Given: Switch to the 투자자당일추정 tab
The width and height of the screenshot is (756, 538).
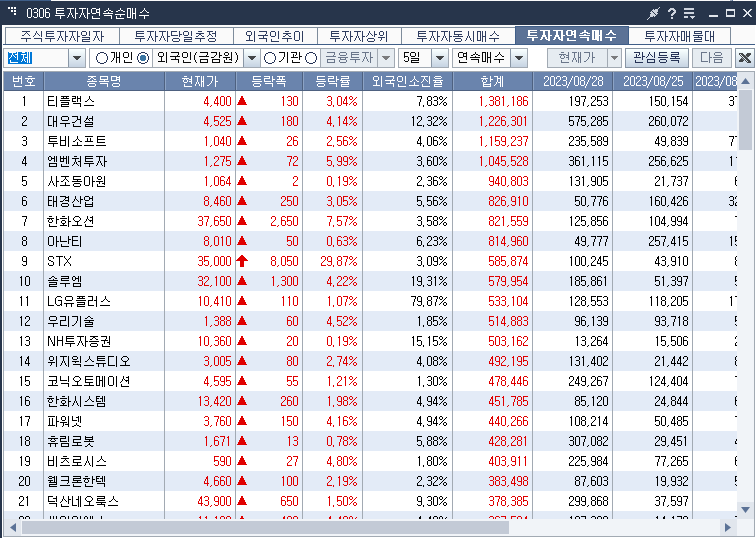Looking at the screenshot, I should (176, 36).
